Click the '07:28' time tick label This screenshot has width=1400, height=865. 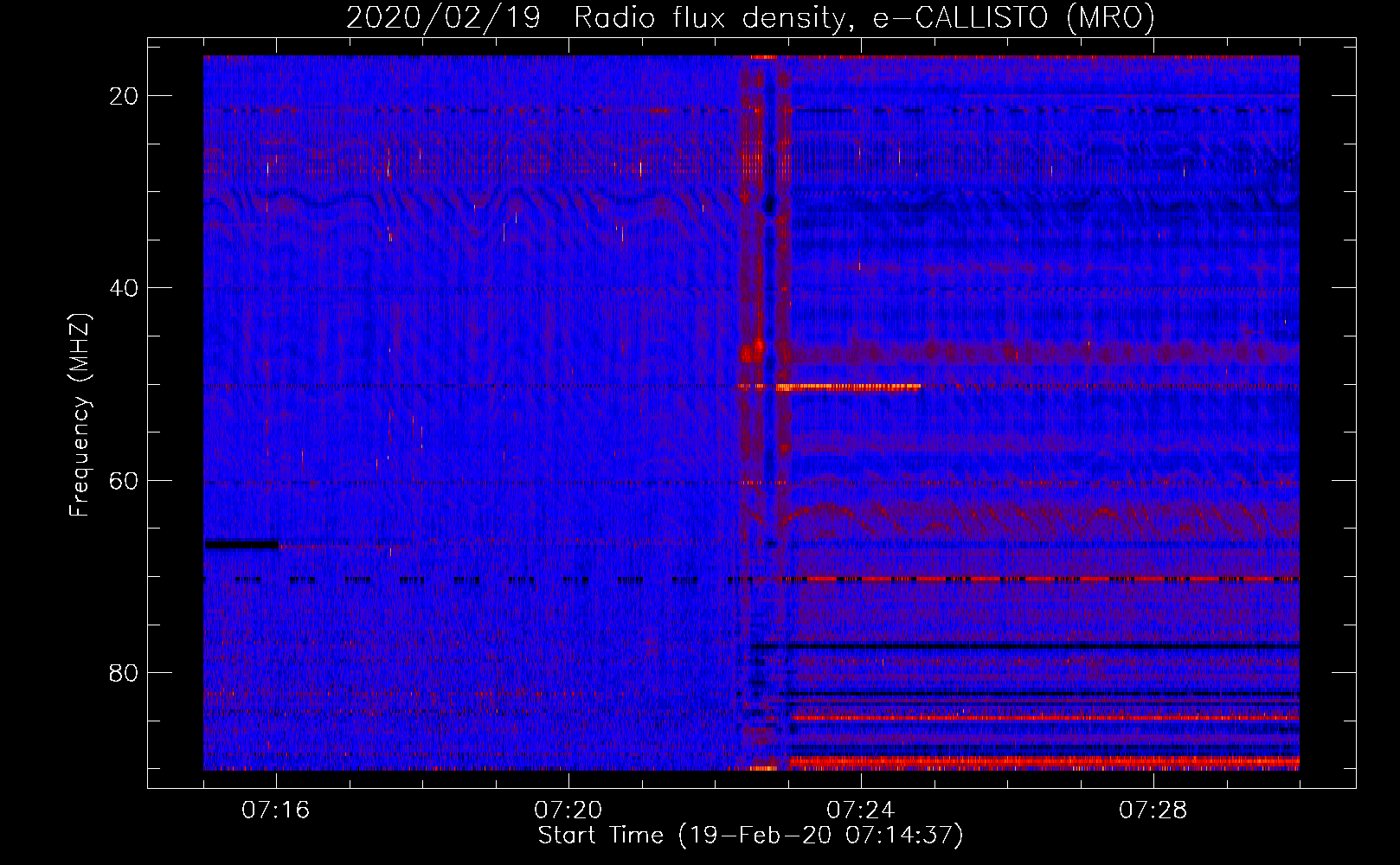coord(1153,811)
